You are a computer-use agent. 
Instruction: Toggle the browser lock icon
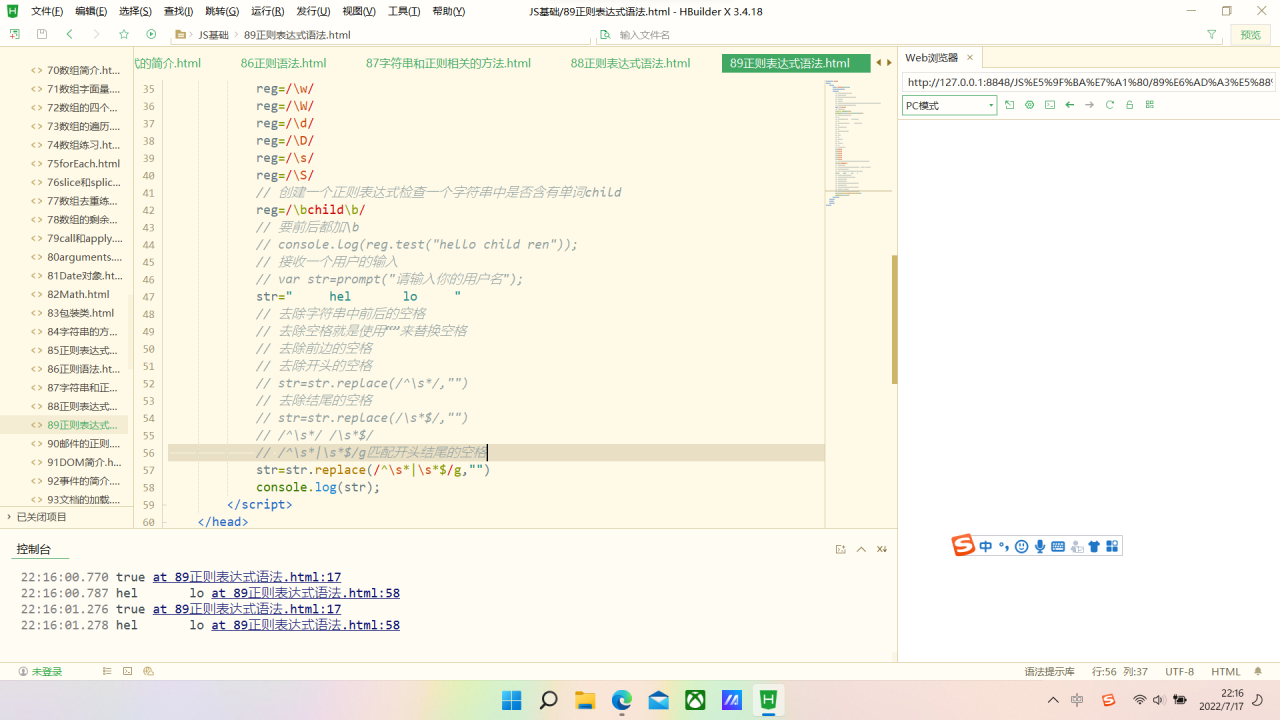pos(1130,105)
